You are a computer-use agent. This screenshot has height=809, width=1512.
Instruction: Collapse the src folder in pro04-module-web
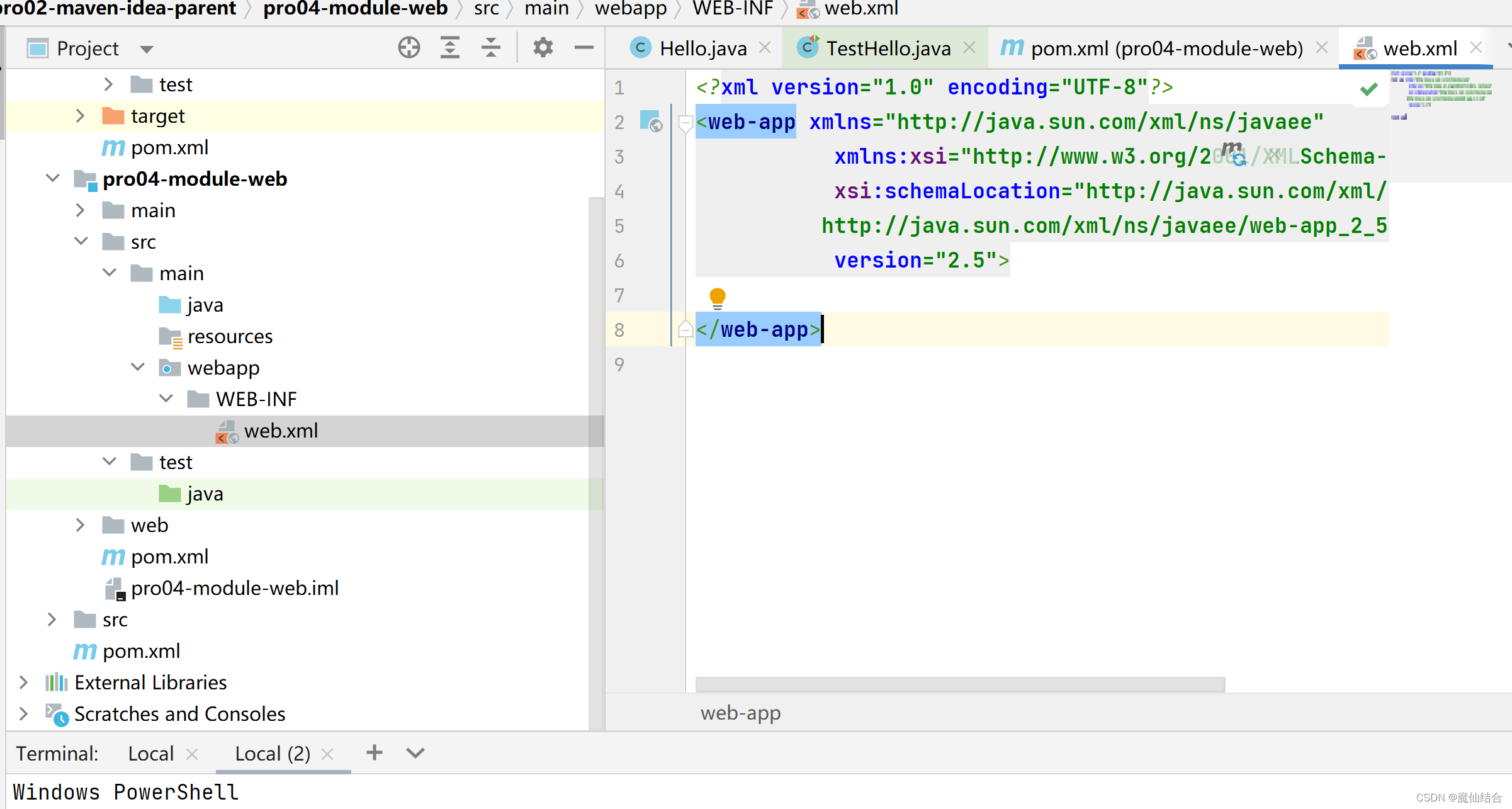click(81, 242)
